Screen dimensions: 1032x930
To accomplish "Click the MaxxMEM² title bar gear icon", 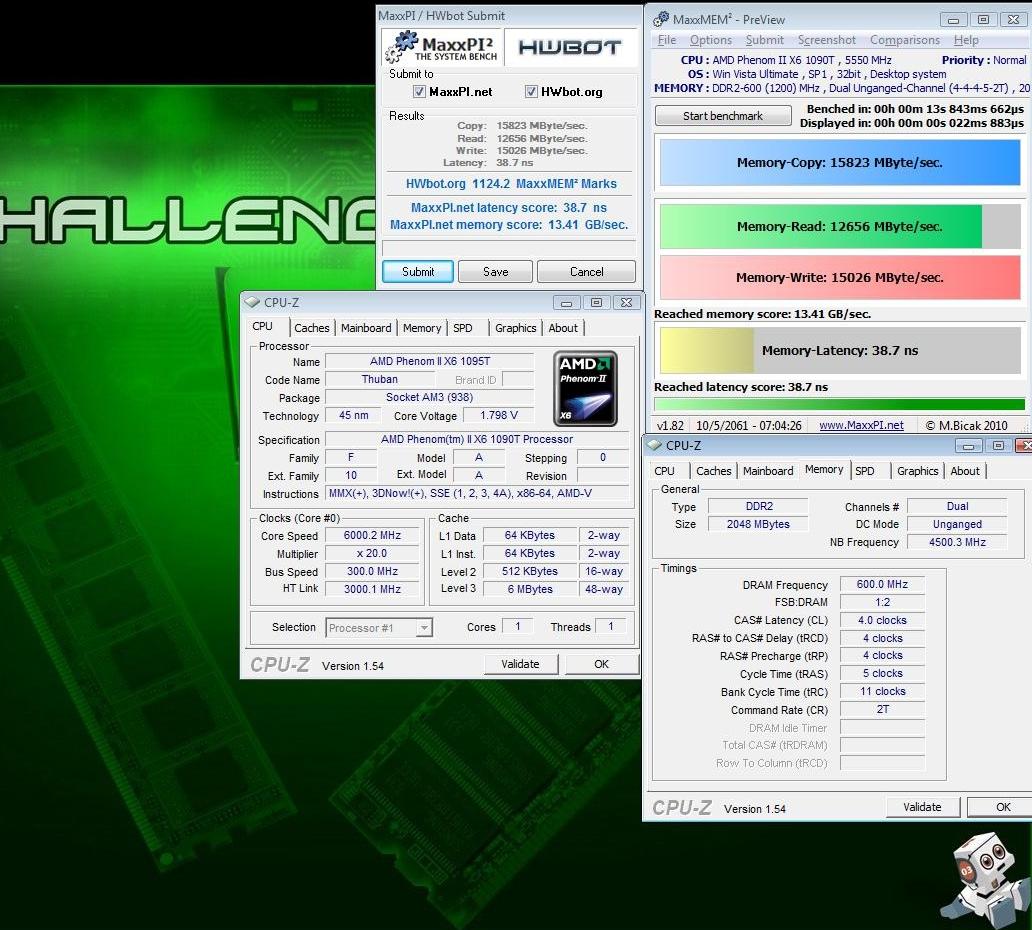I will pyautogui.click(x=660, y=19).
